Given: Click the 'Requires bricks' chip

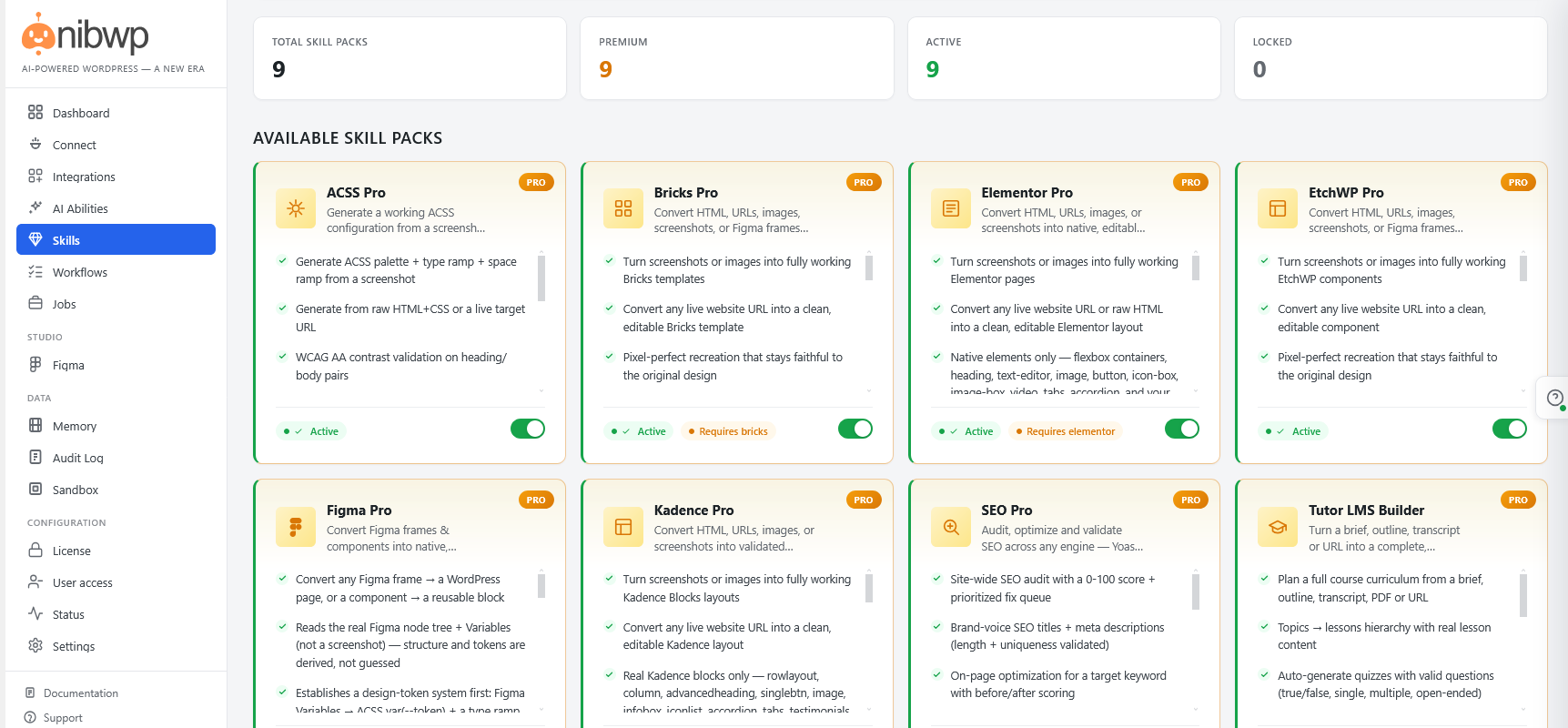Looking at the screenshot, I should tap(728, 431).
